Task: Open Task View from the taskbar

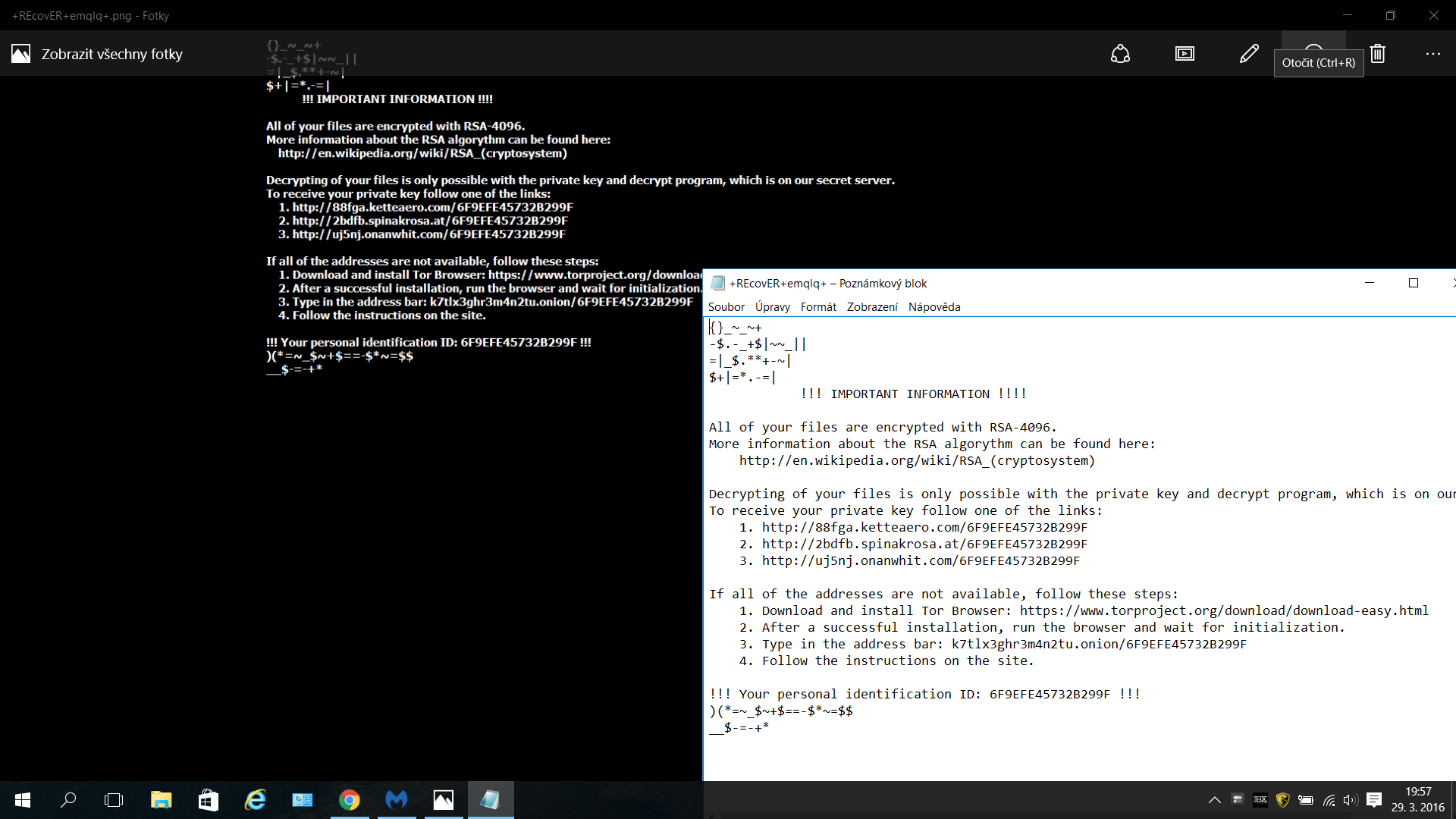Action: 114,800
